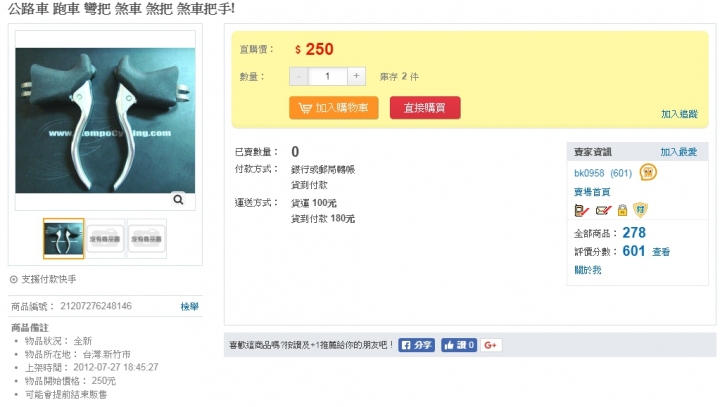Screen dimensions: 720x407
Task: Share product via Facebook 分享 button
Action: coord(416,345)
